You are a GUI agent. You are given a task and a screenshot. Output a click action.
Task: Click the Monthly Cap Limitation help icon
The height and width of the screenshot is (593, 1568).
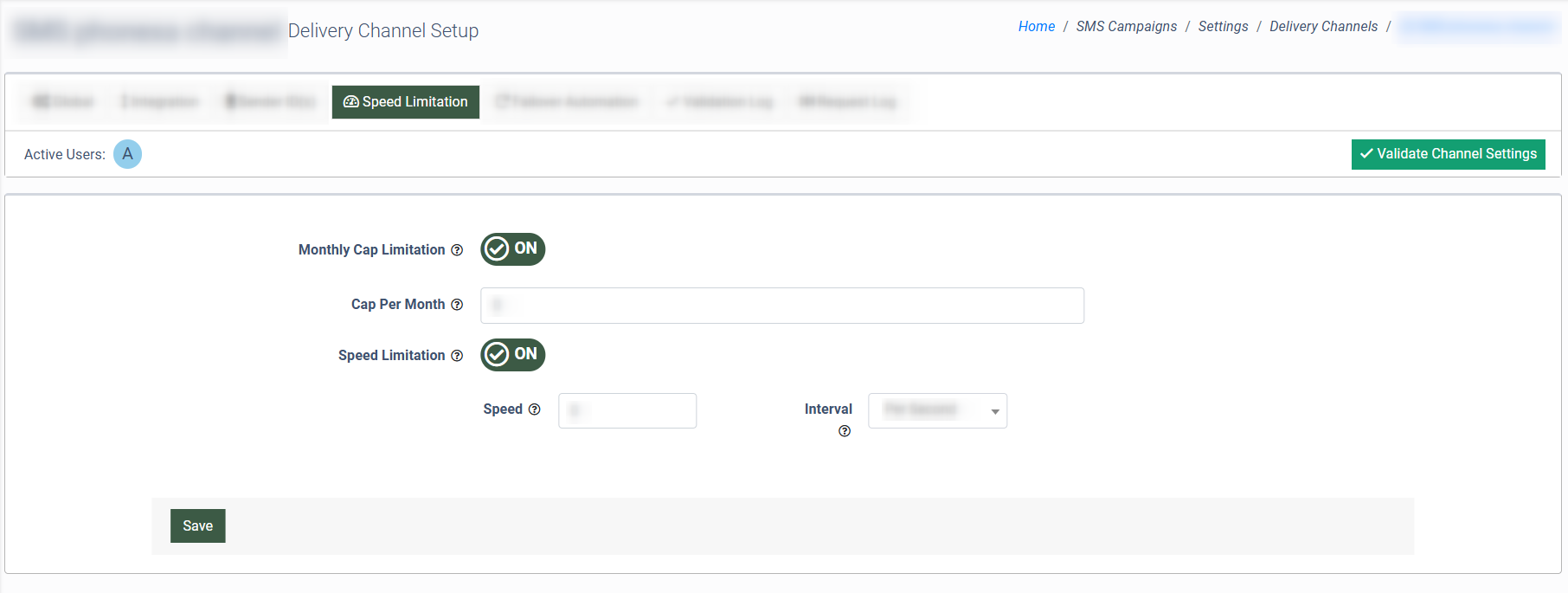(457, 250)
